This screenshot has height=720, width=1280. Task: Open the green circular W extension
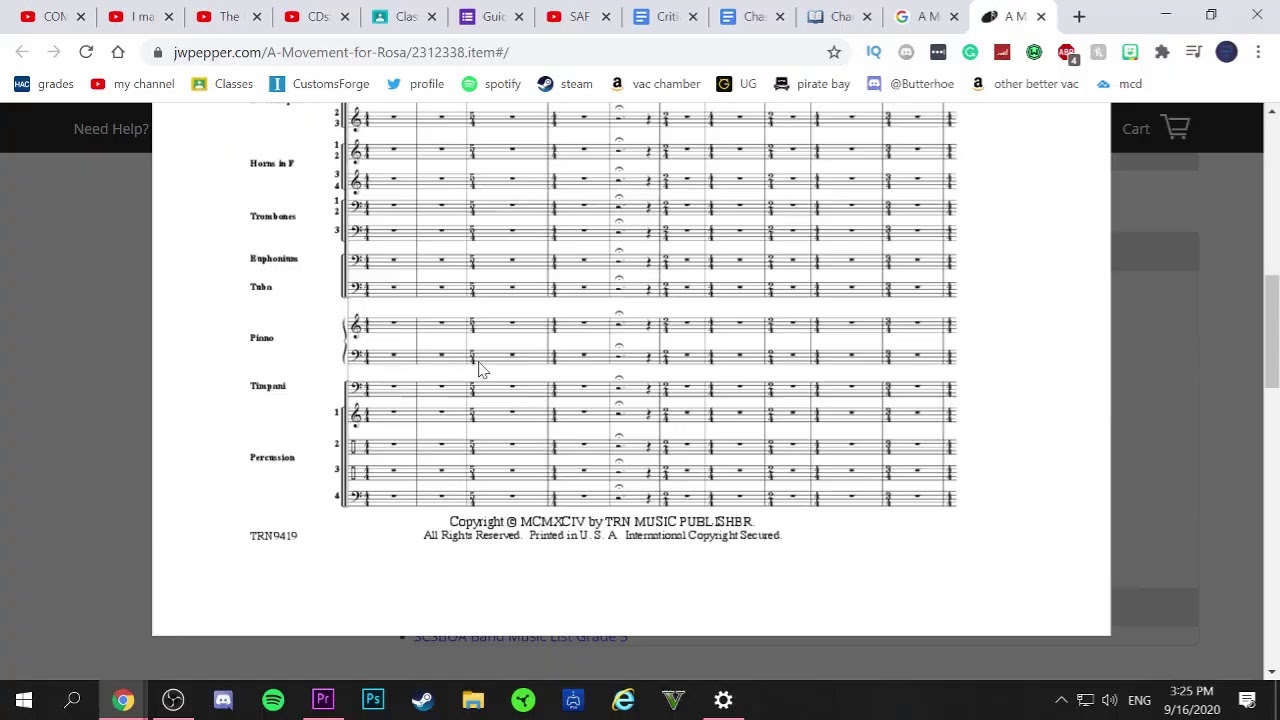coord(1034,52)
